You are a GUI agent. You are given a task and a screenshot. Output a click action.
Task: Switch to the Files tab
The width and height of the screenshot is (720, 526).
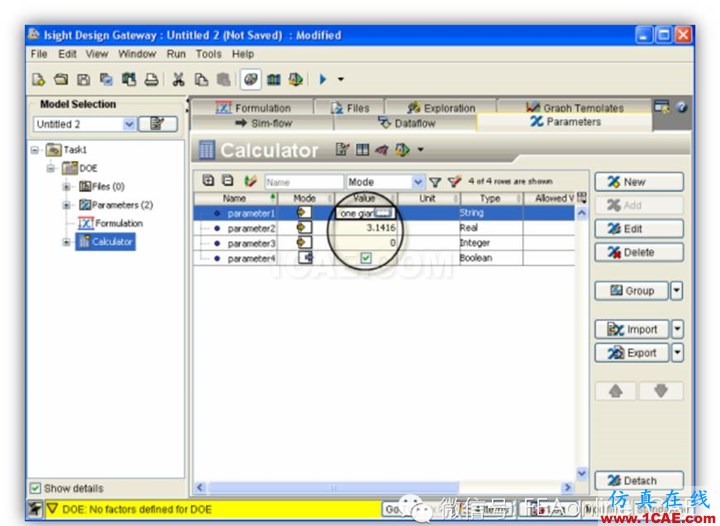tap(350, 108)
